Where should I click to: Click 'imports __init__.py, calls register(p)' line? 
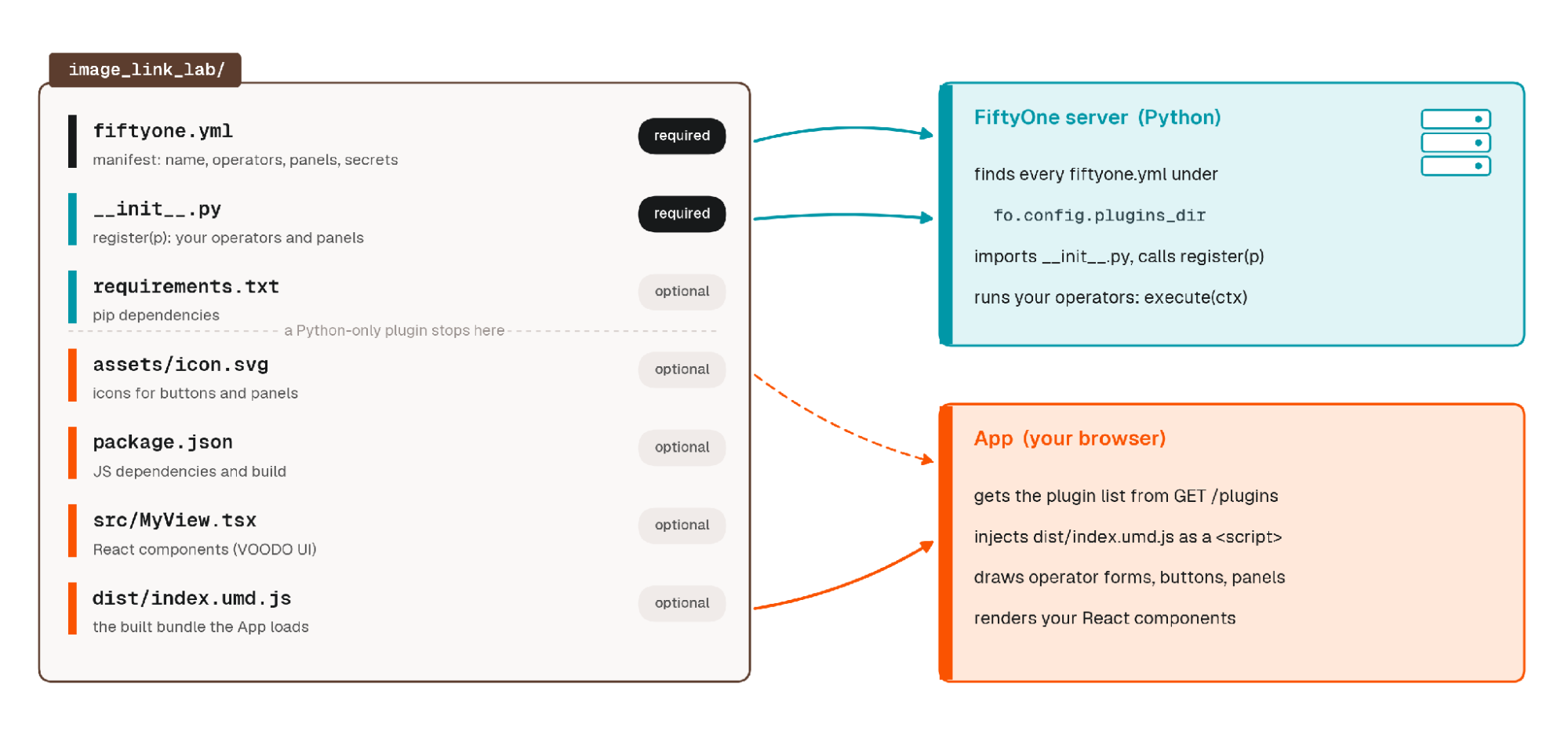1119,256
